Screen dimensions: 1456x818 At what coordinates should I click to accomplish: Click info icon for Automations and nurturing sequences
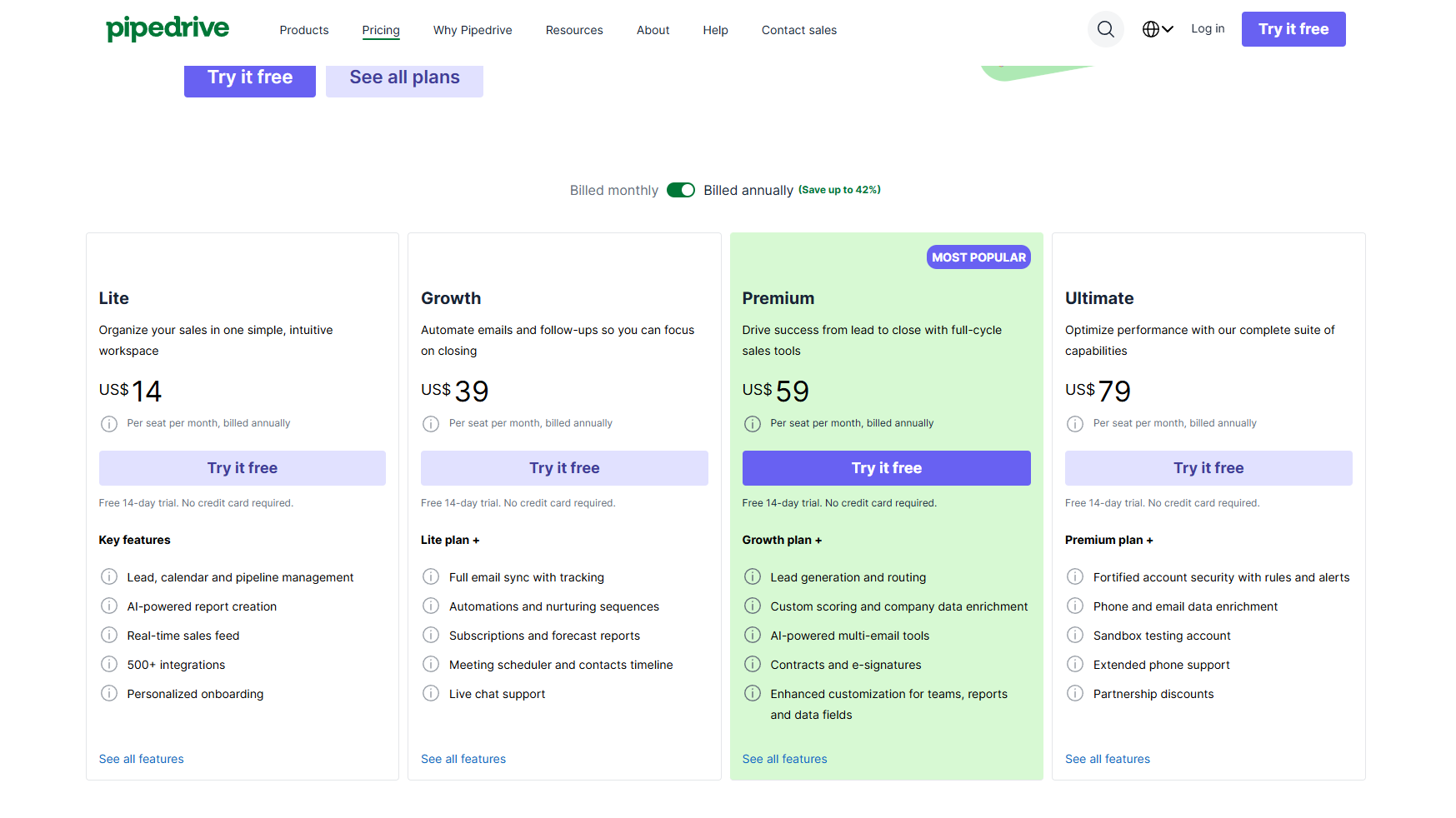(x=431, y=606)
